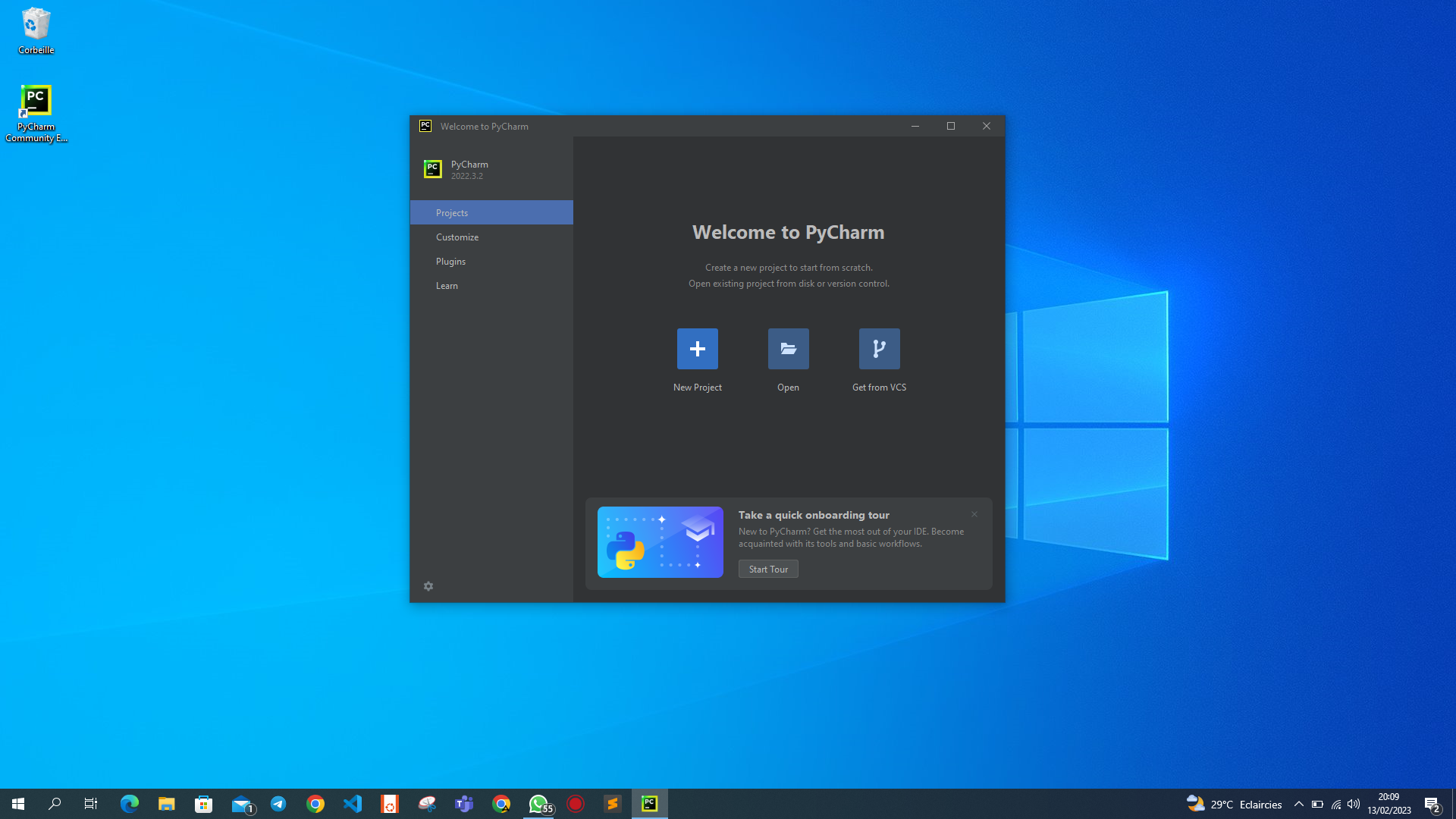This screenshot has width=1456, height=819.
Task: Click the active PyCharm taskbar icon
Action: click(x=650, y=804)
